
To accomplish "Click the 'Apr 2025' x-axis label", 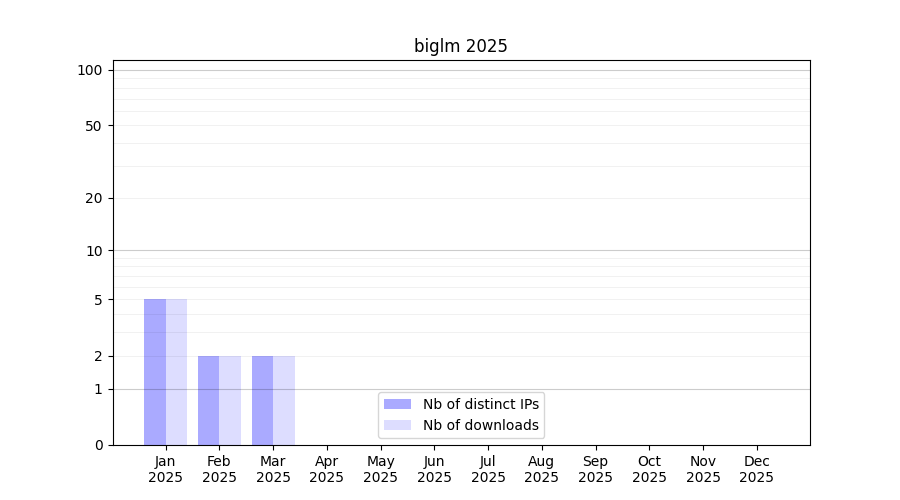I will click(x=327, y=469).
